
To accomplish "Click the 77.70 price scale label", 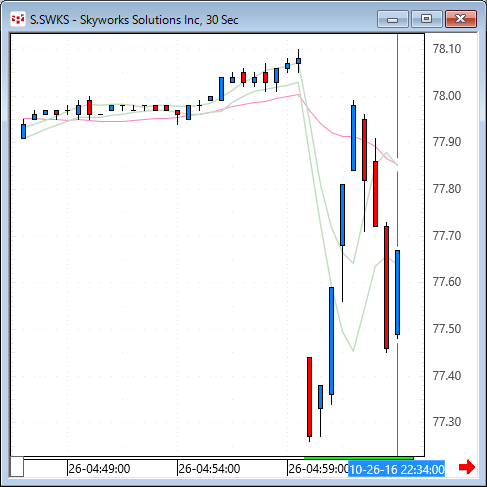I will (447, 236).
